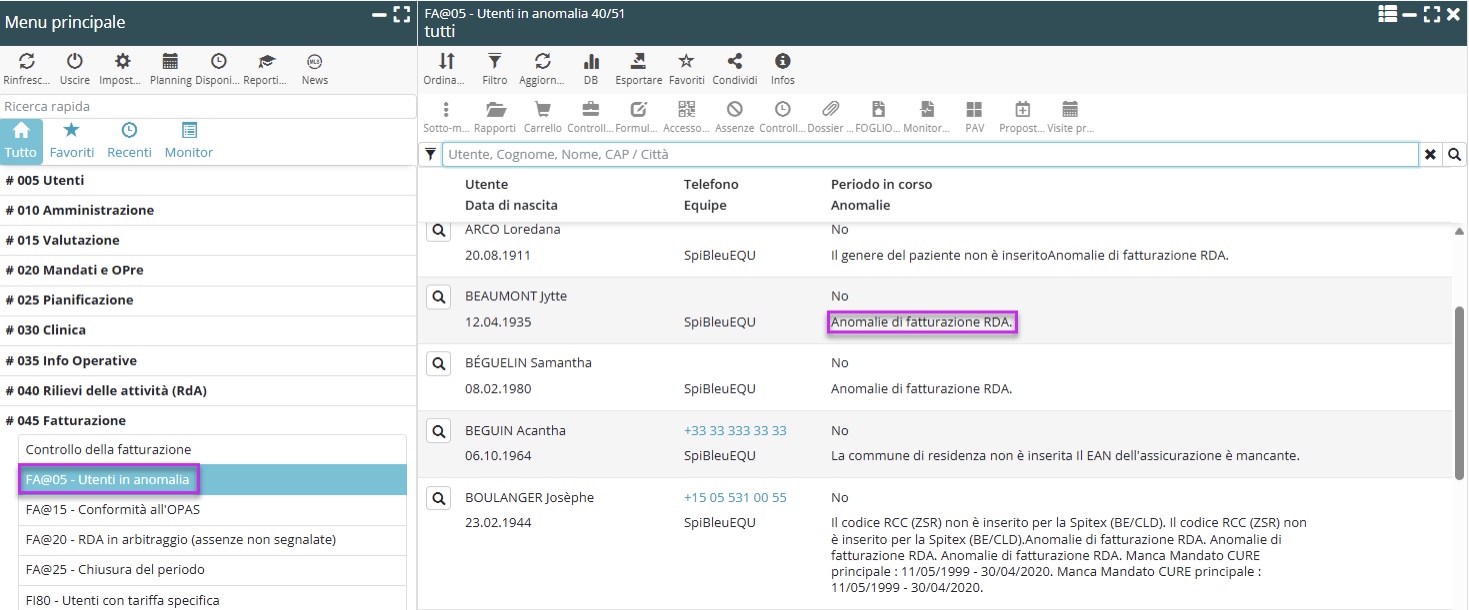The width and height of the screenshot is (1469, 610).
Task: Click the Condividi share icon
Action: tap(734, 62)
